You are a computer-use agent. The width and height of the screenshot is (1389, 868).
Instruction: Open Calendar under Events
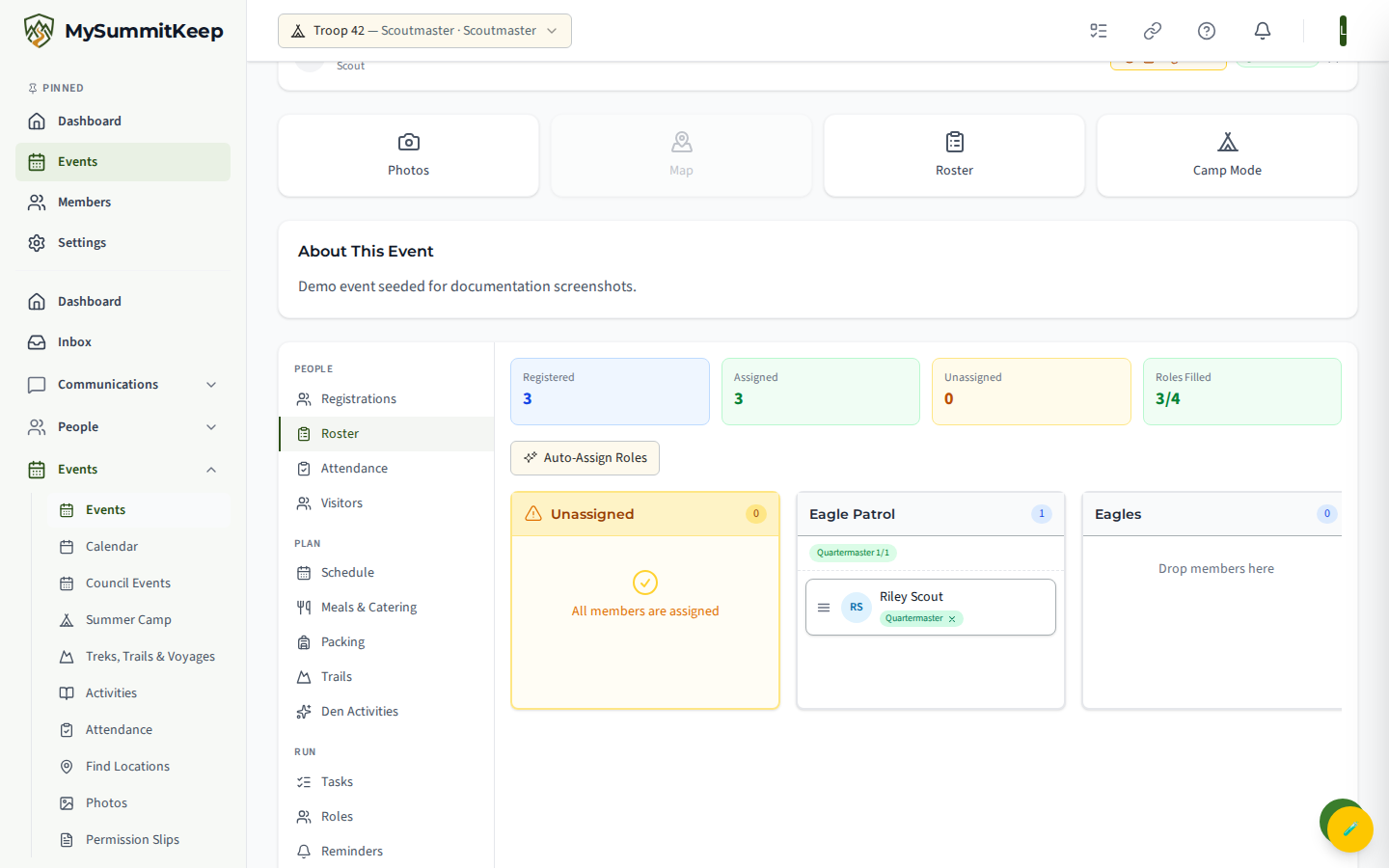(139, 547)
